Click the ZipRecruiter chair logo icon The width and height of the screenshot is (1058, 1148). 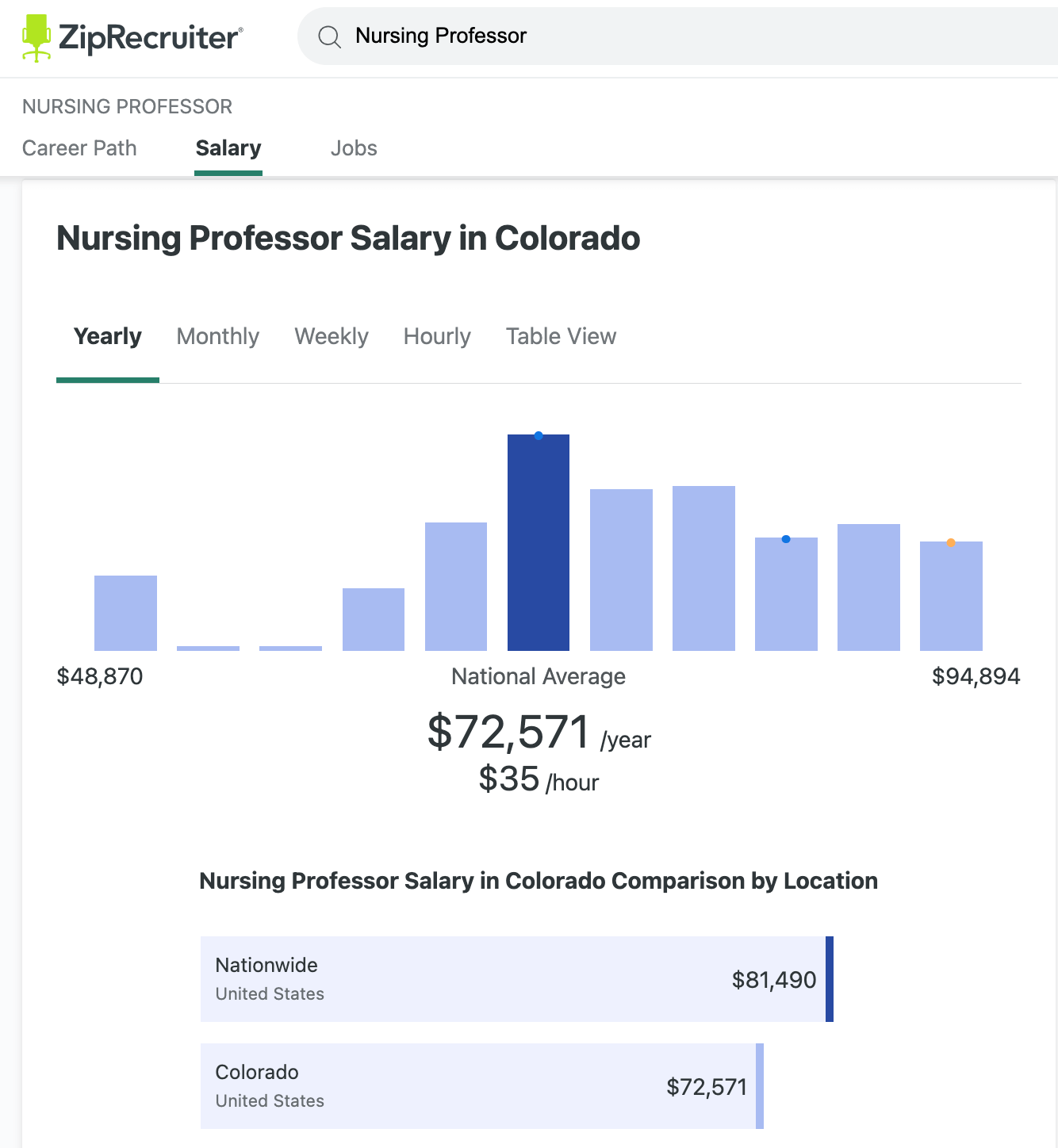click(x=36, y=37)
